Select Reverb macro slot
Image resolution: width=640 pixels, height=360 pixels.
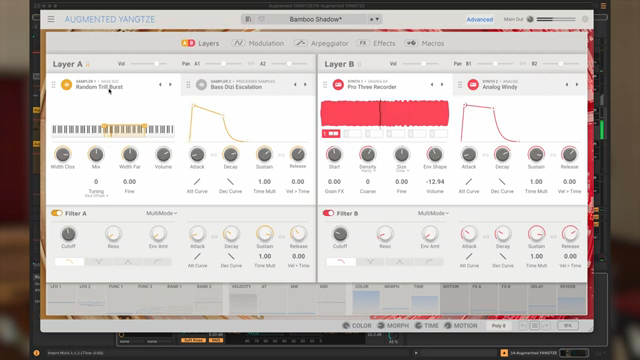point(571,299)
